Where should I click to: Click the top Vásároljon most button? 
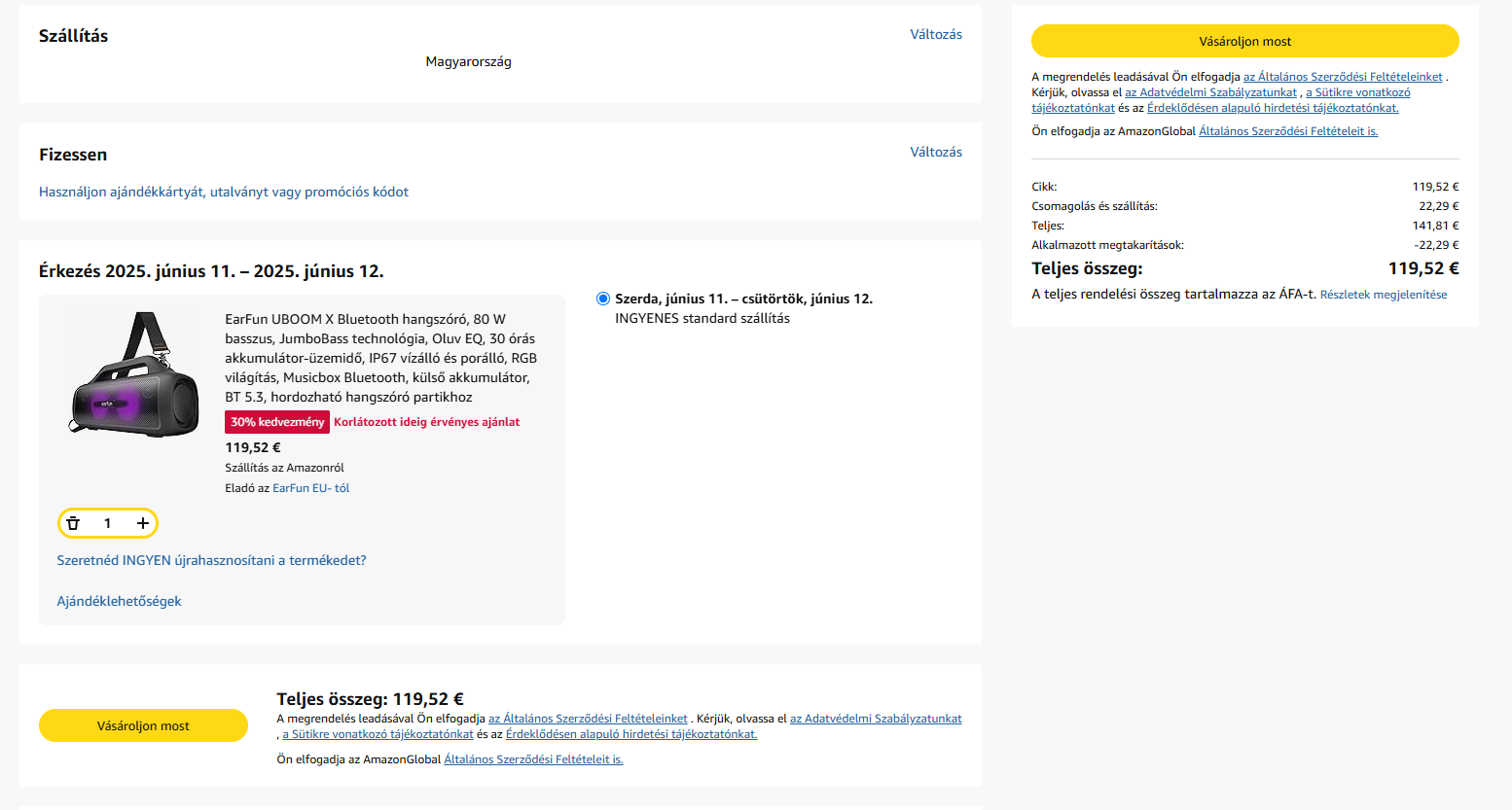click(x=1244, y=41)
